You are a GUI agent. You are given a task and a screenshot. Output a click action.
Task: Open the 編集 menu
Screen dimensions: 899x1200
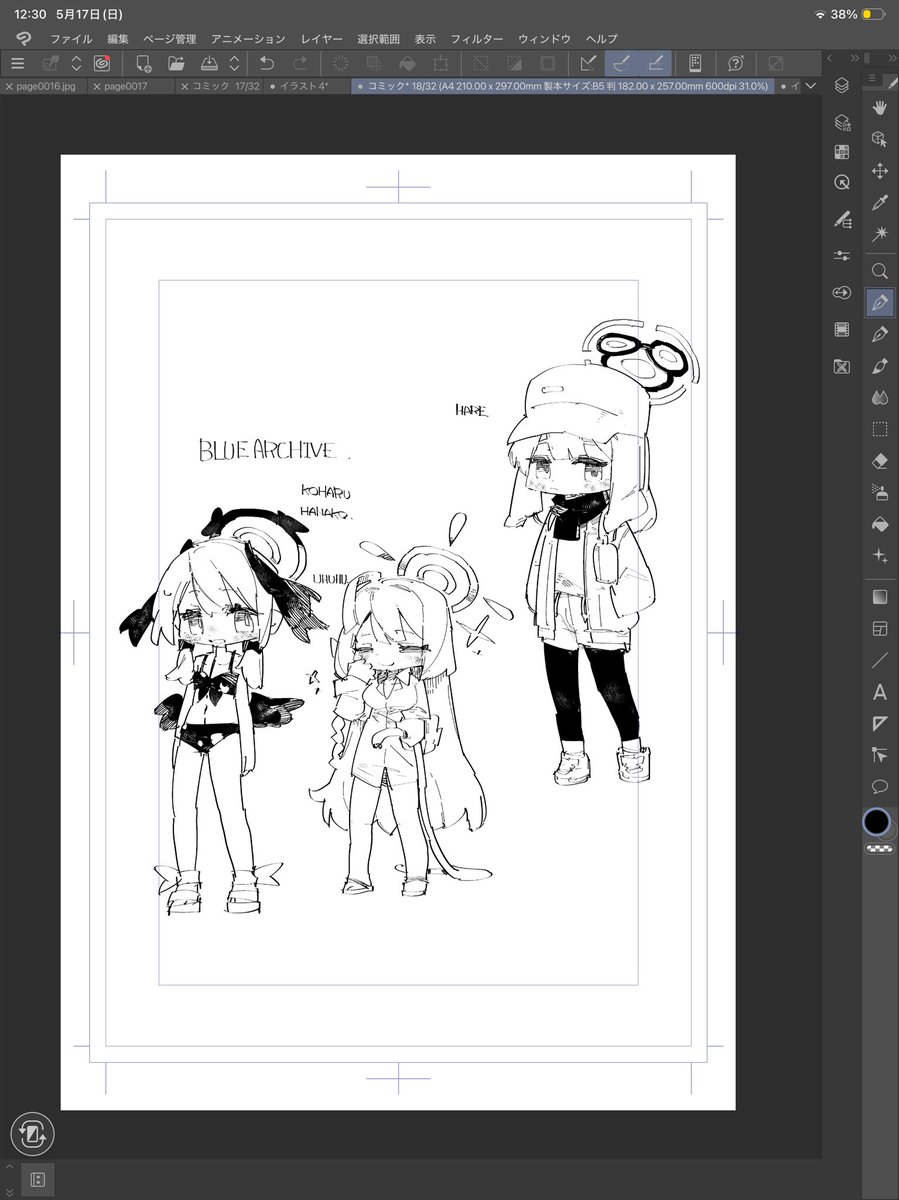tap(117, 39)
